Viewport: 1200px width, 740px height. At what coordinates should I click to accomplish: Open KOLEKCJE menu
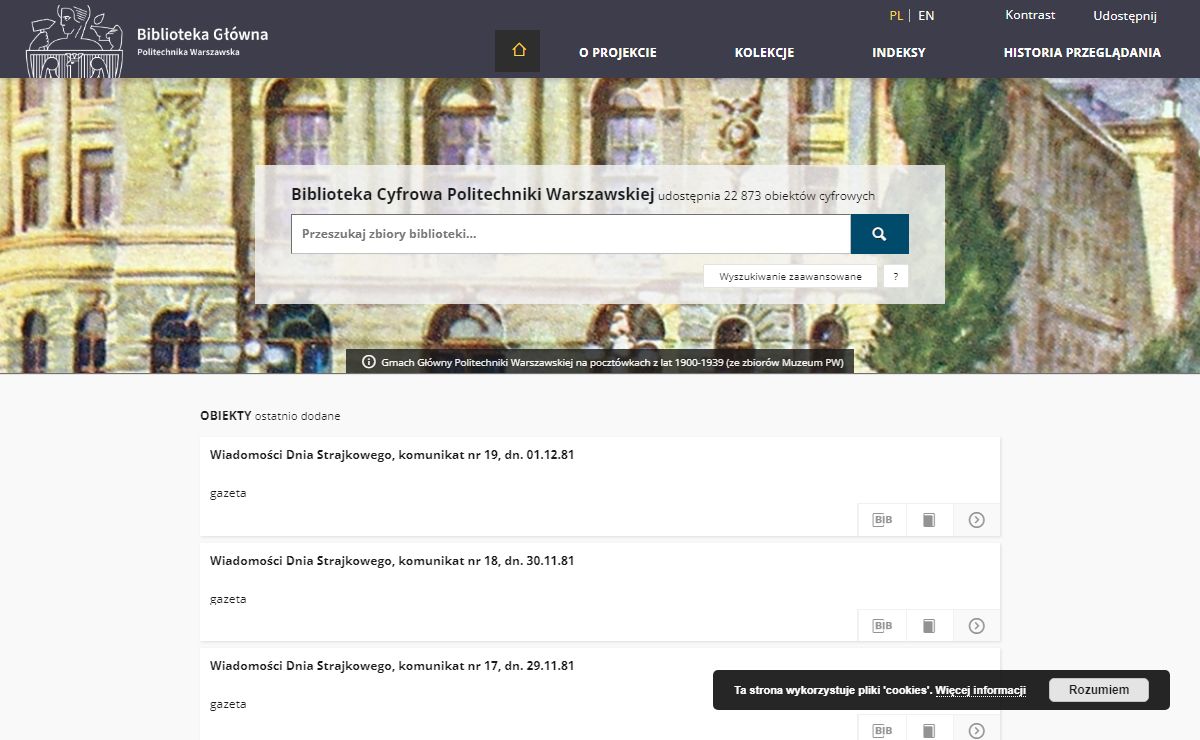tap(764, 53)
